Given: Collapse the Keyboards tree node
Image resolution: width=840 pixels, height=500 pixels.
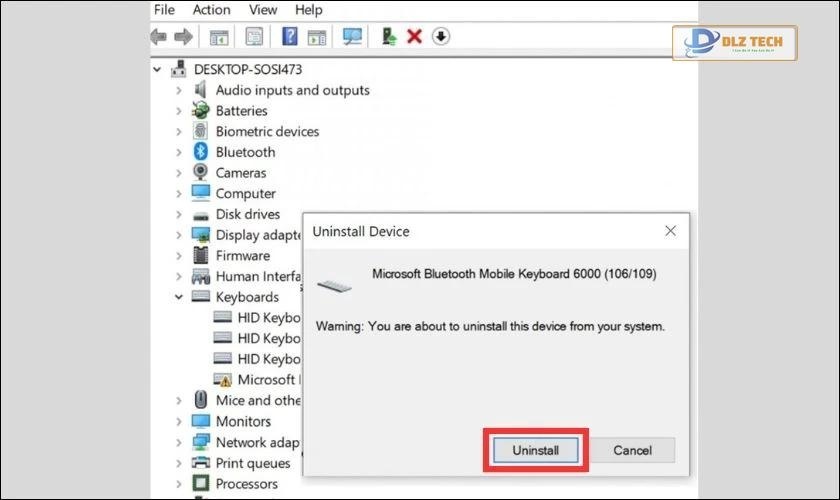Looking at the screenshot, I should point(179,297).
